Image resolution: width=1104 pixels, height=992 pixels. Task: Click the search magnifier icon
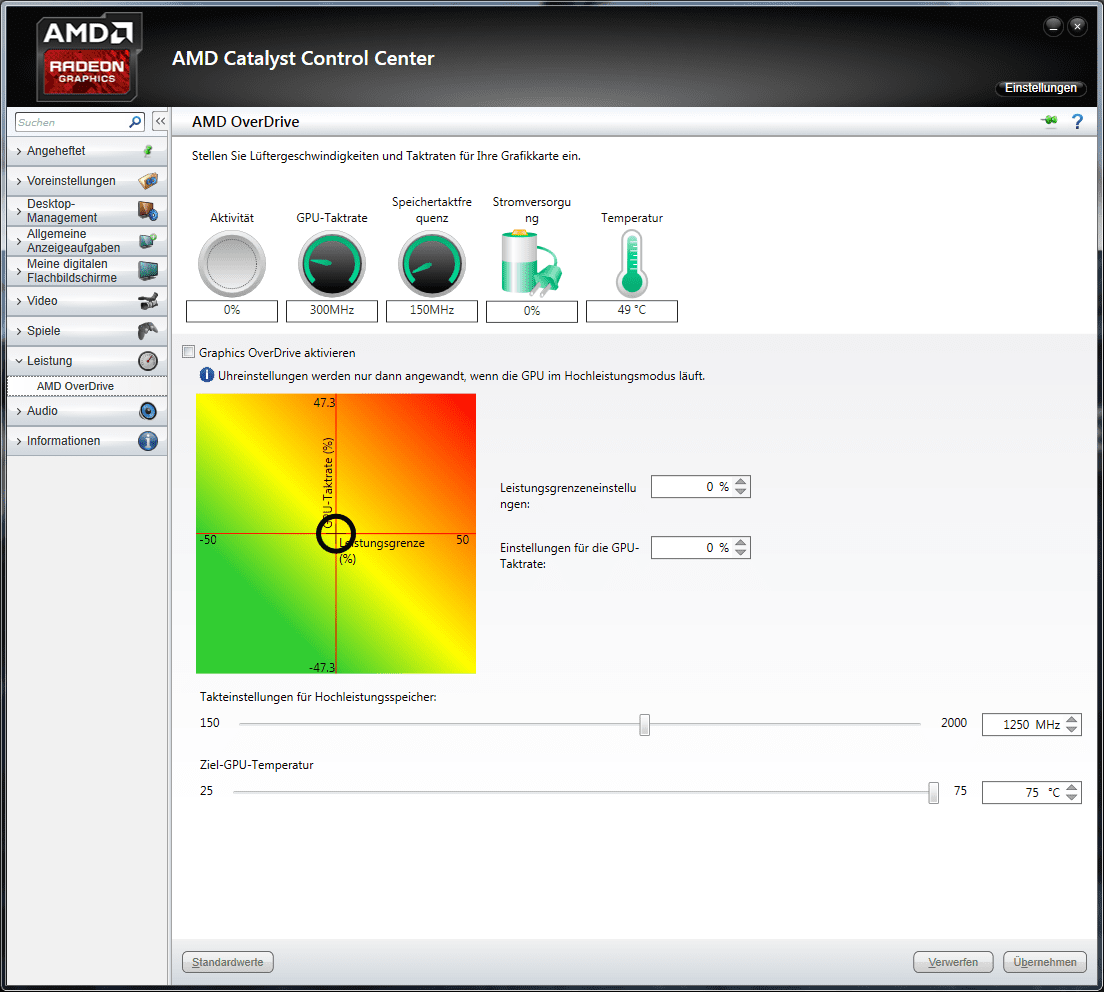coord(134,122)
